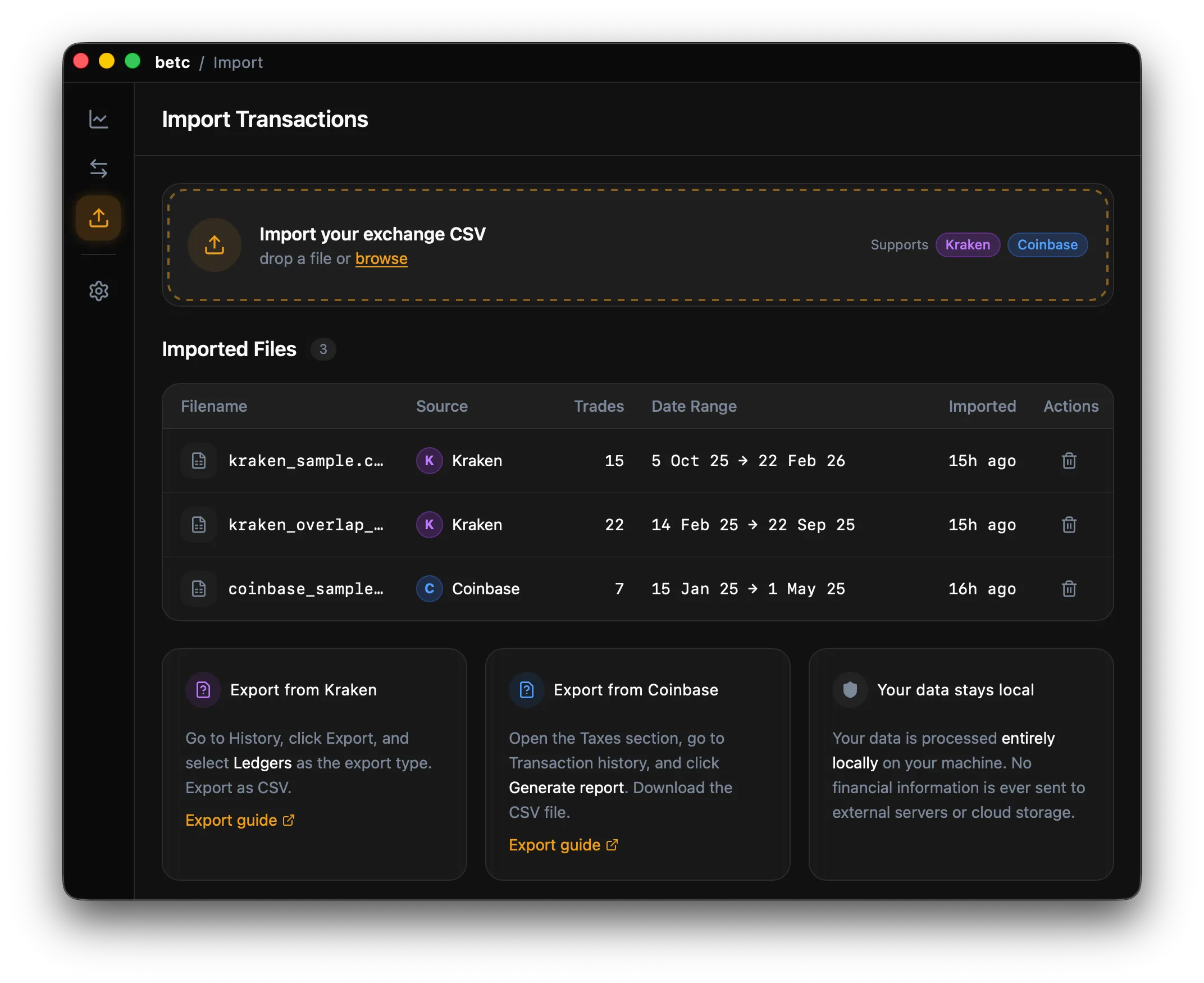Open the Settings gear in sidebar

(98, 291)
